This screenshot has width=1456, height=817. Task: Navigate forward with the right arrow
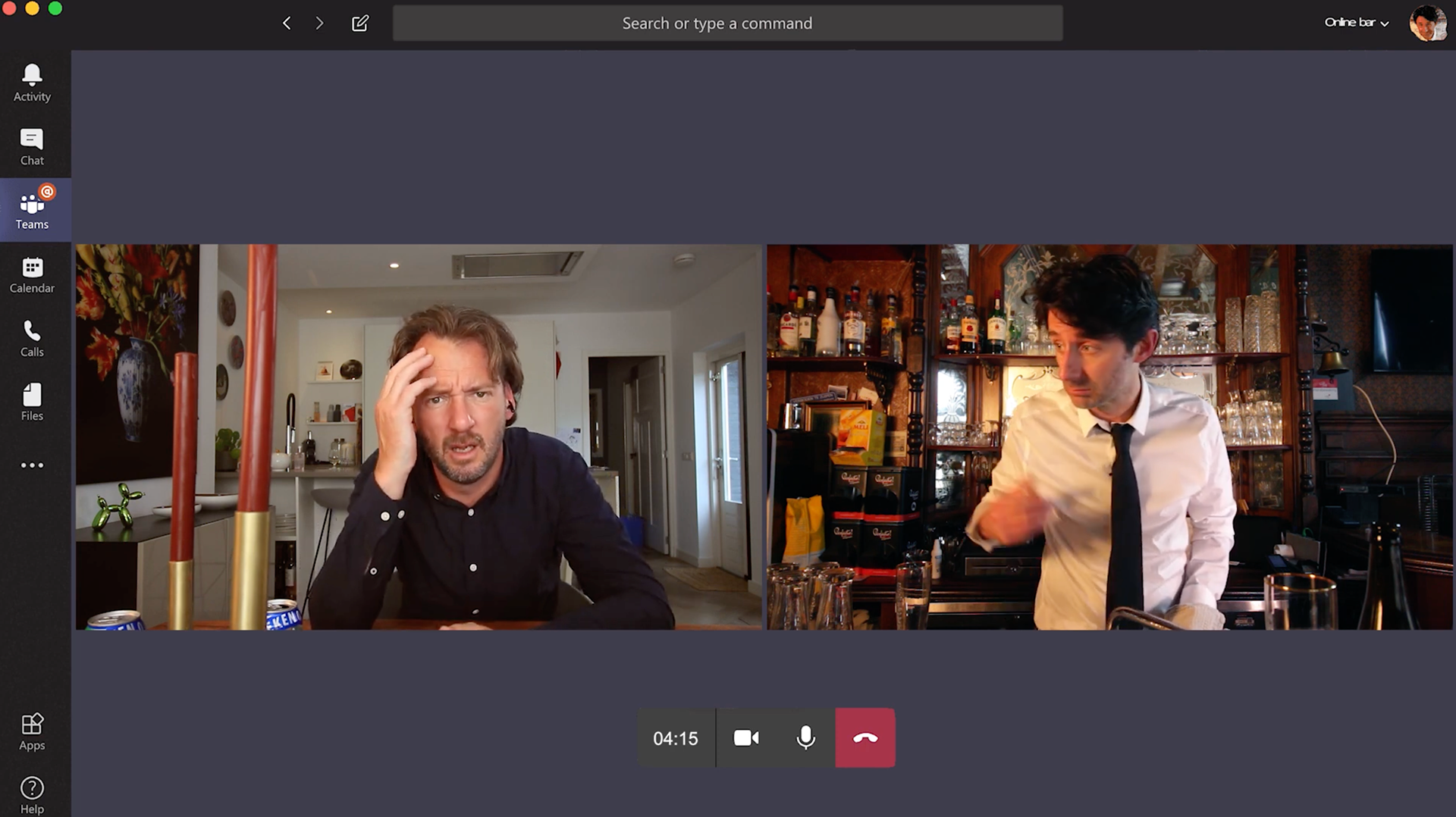pyautogui.click(x=319, y=23)
